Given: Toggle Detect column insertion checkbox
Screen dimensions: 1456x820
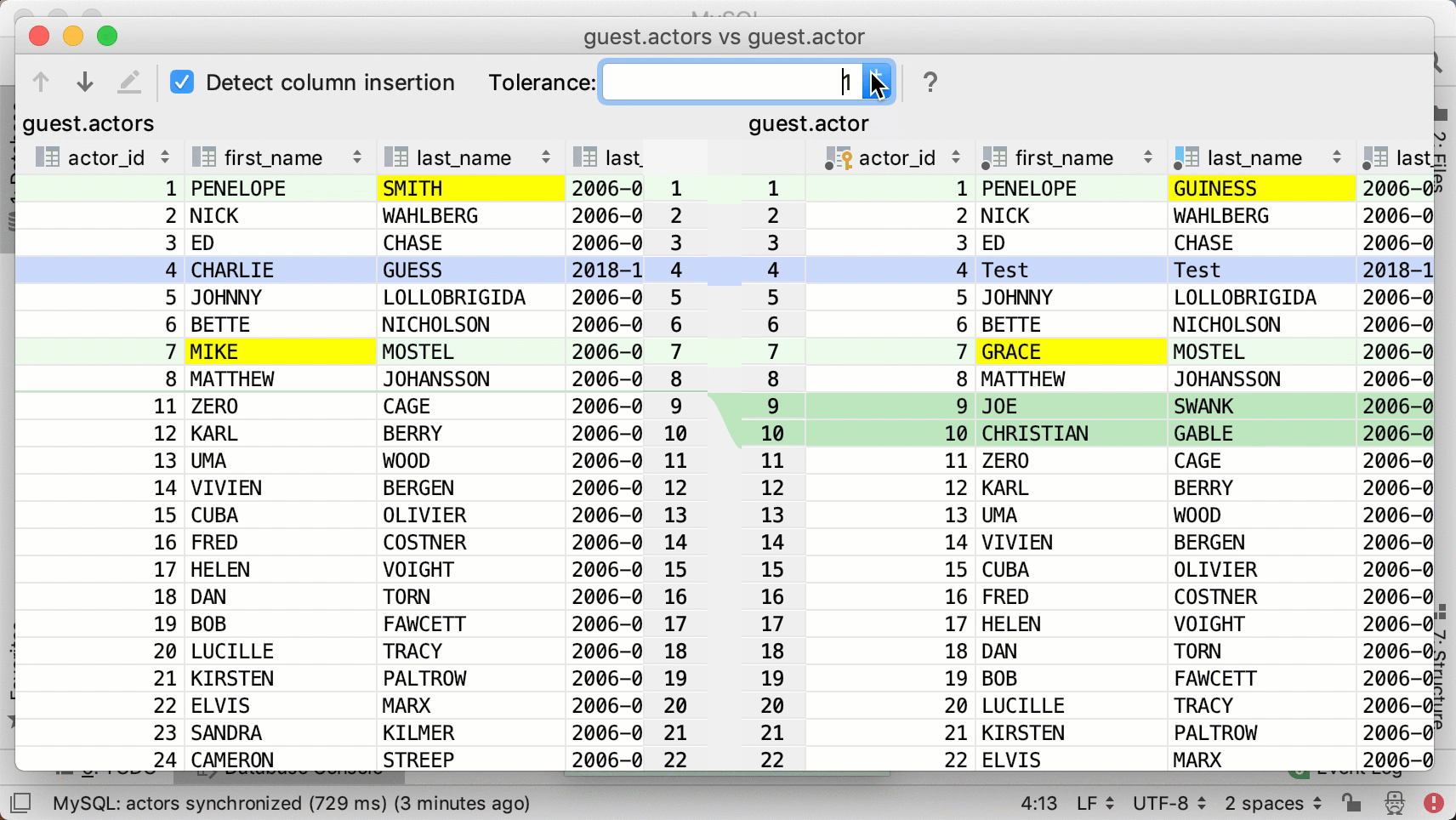Looking at the screenshot, I should coord(182,83).
